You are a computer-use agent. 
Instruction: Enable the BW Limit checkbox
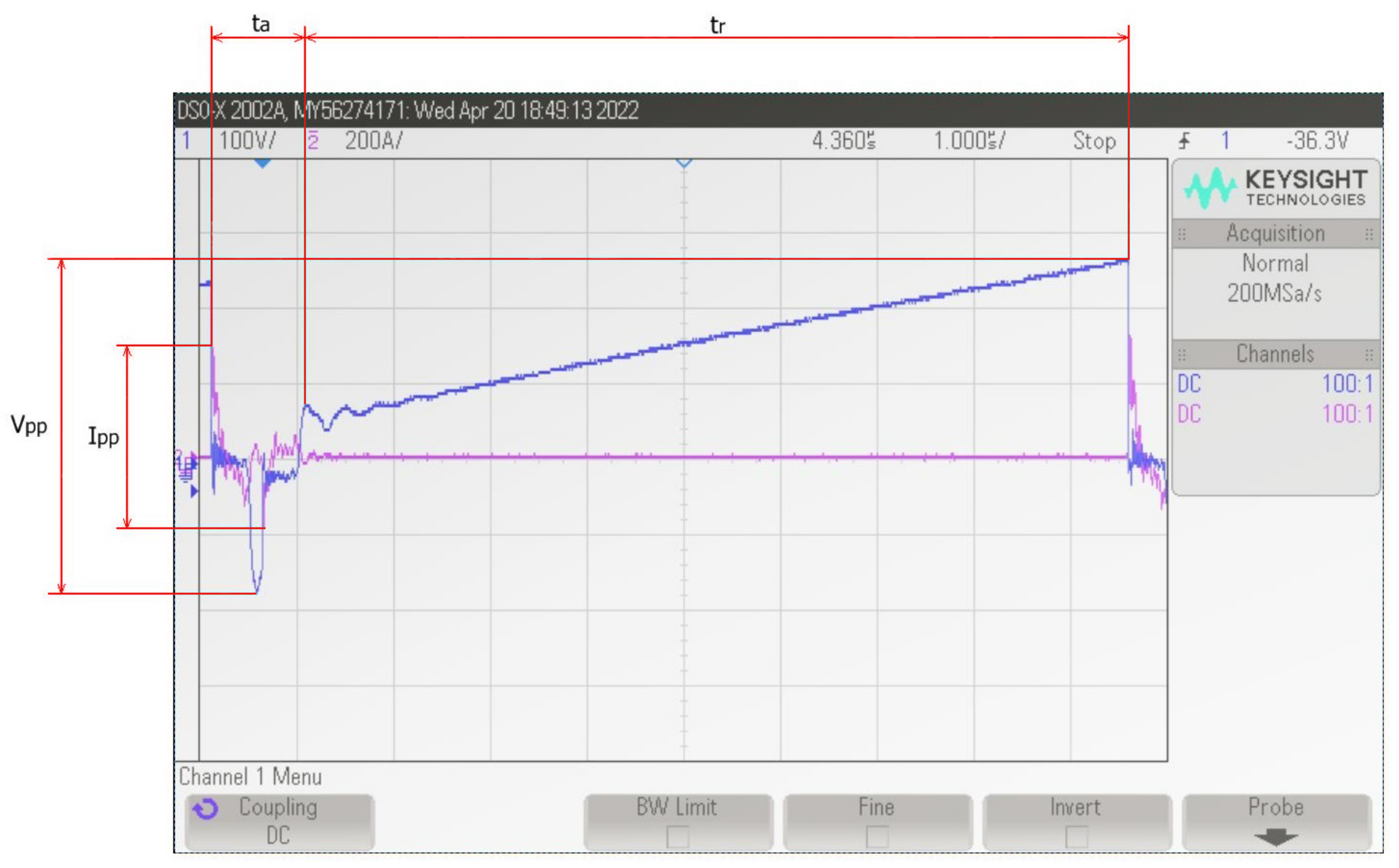pyautogui.click(x=678, y=836)
